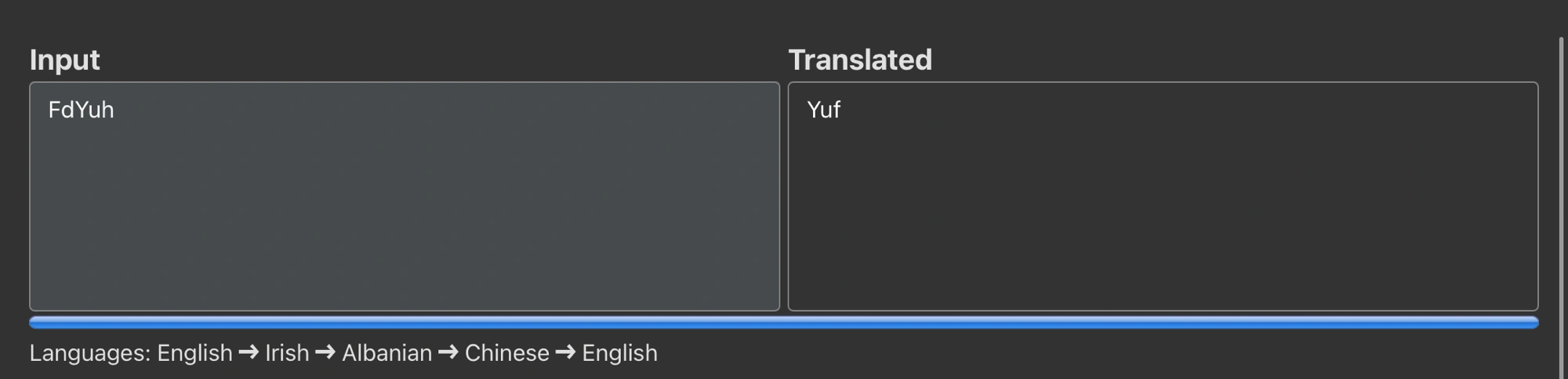
Task: Select Albanian in the language chain
Action: 387,353
